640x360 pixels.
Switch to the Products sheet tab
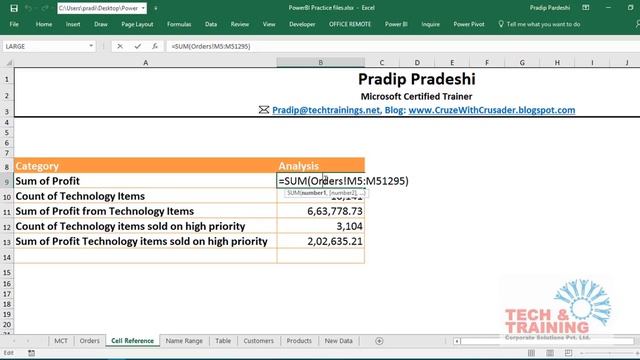[299, 341]
